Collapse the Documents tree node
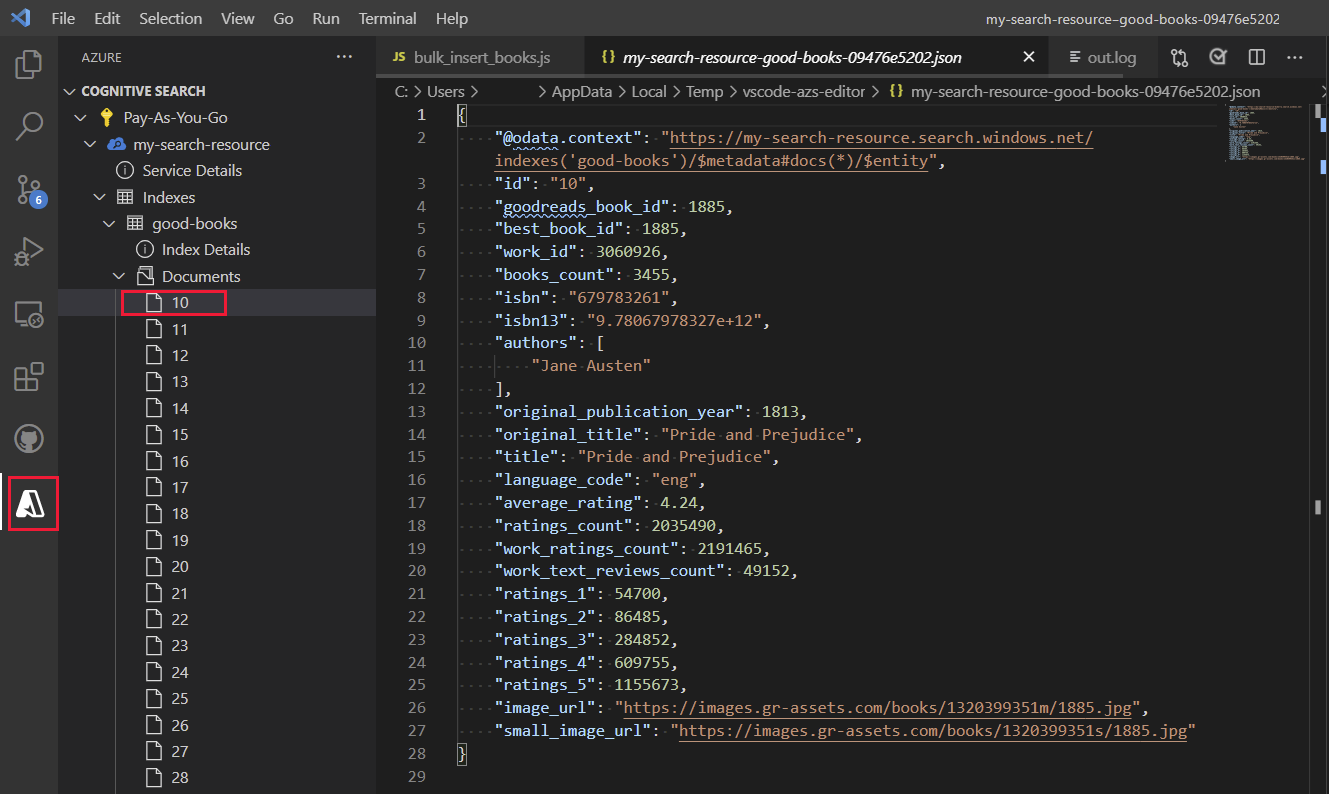Viewport: 1329px width, 794px height. coord(119,276)
